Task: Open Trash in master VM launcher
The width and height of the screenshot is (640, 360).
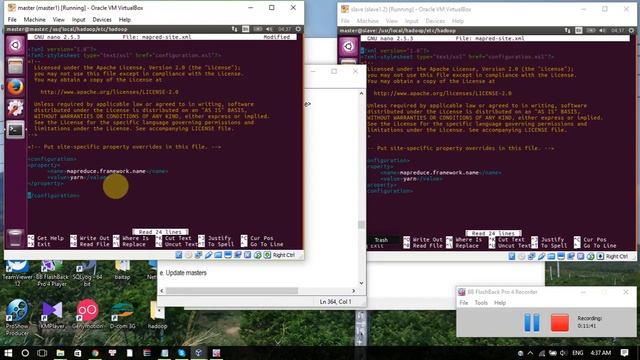Action: pyautogui.click(x=15, y=238)
